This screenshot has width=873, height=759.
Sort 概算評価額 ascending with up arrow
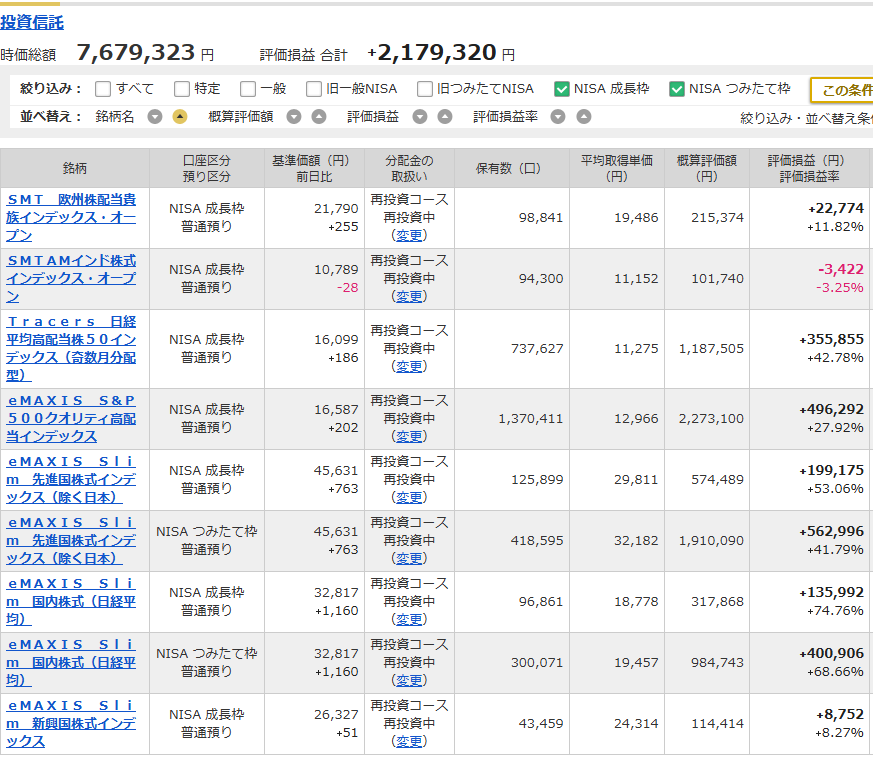318,117
